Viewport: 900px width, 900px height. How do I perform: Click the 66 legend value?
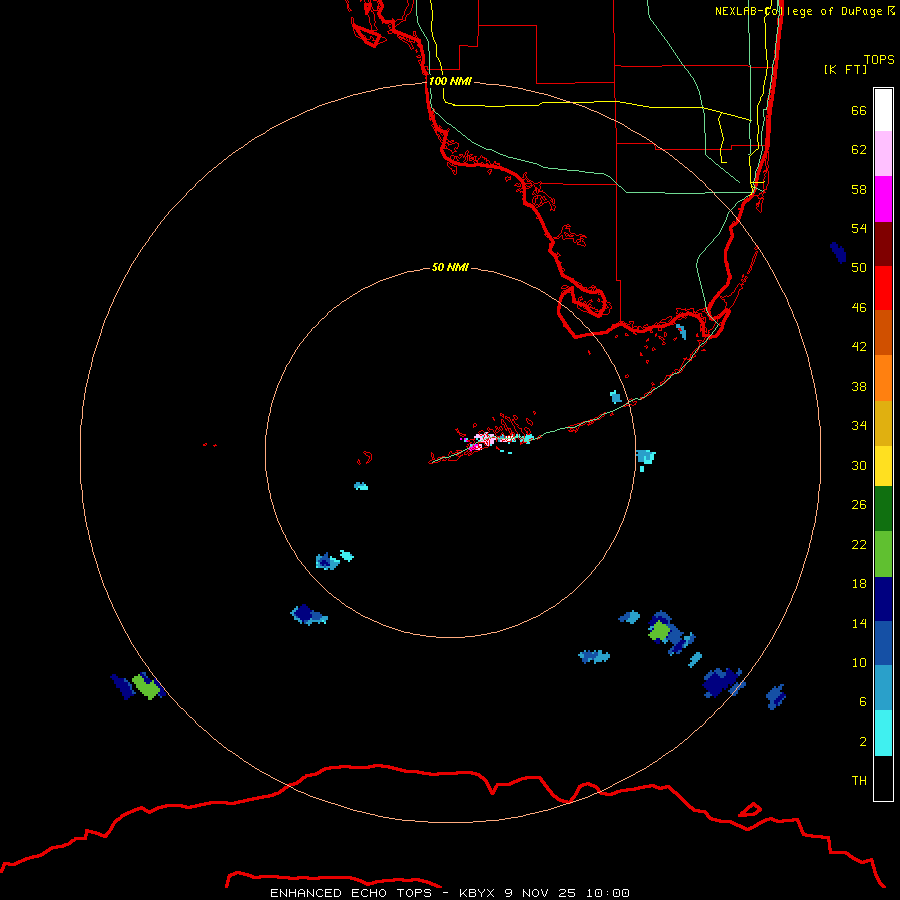(859, 110)
